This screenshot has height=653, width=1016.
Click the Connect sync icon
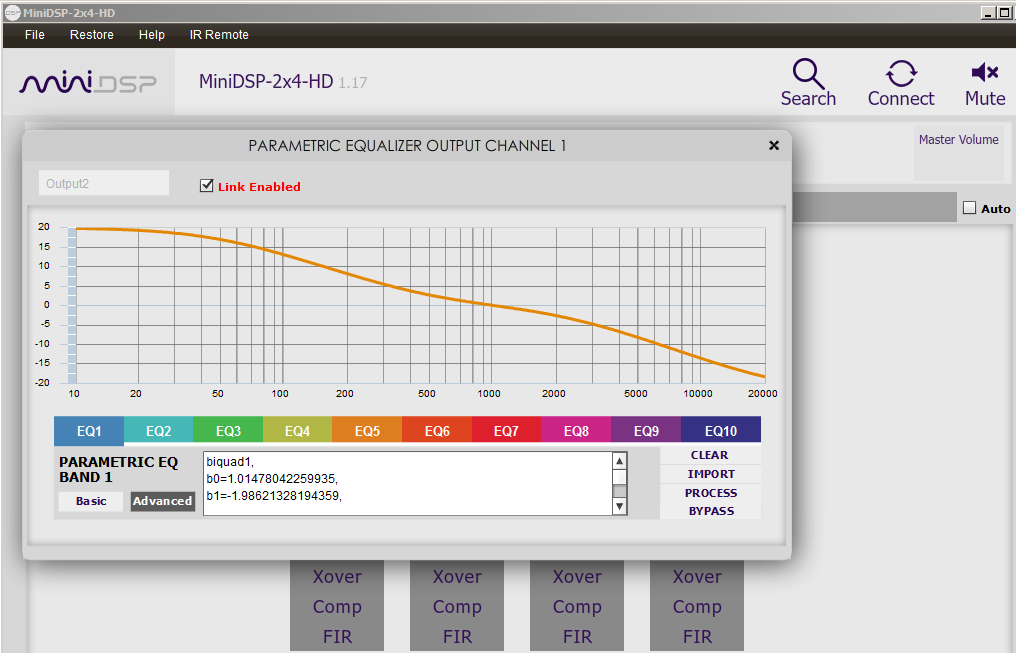(x=901, y=73)
